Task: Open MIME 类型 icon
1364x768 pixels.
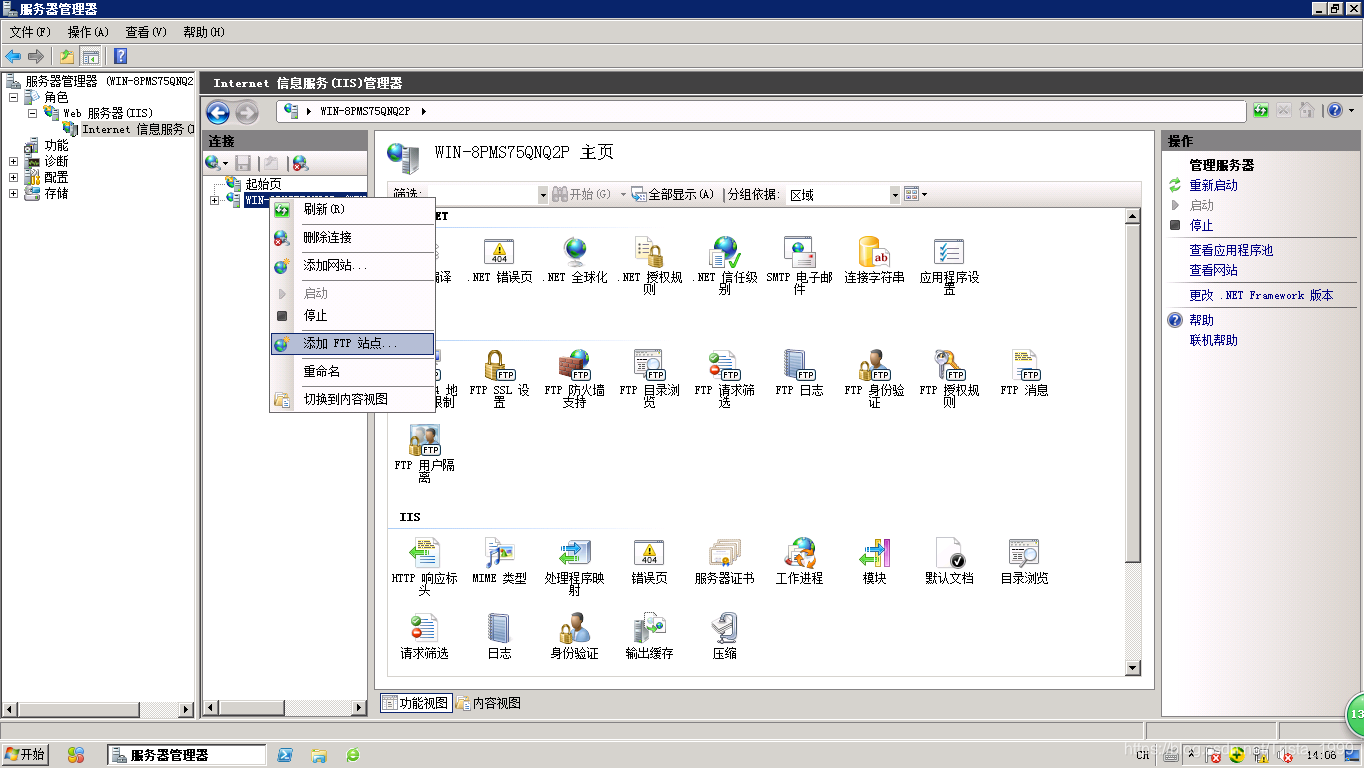Action: [x=499, y=552]
